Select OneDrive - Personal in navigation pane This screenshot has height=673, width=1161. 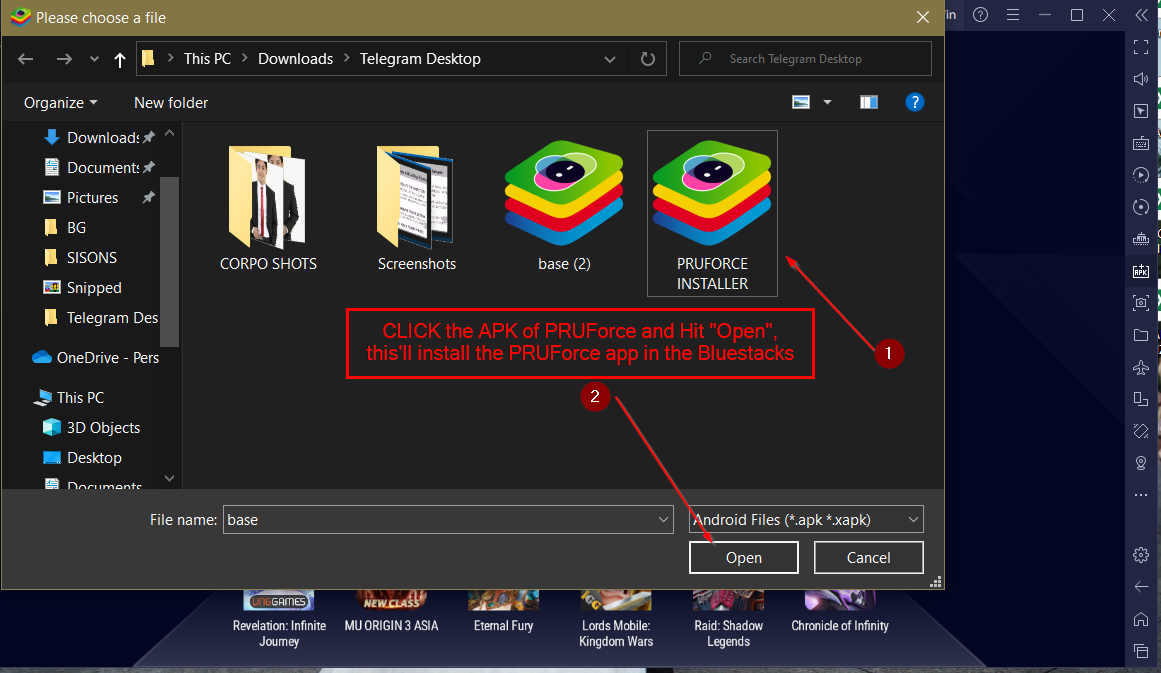[96, 358]
